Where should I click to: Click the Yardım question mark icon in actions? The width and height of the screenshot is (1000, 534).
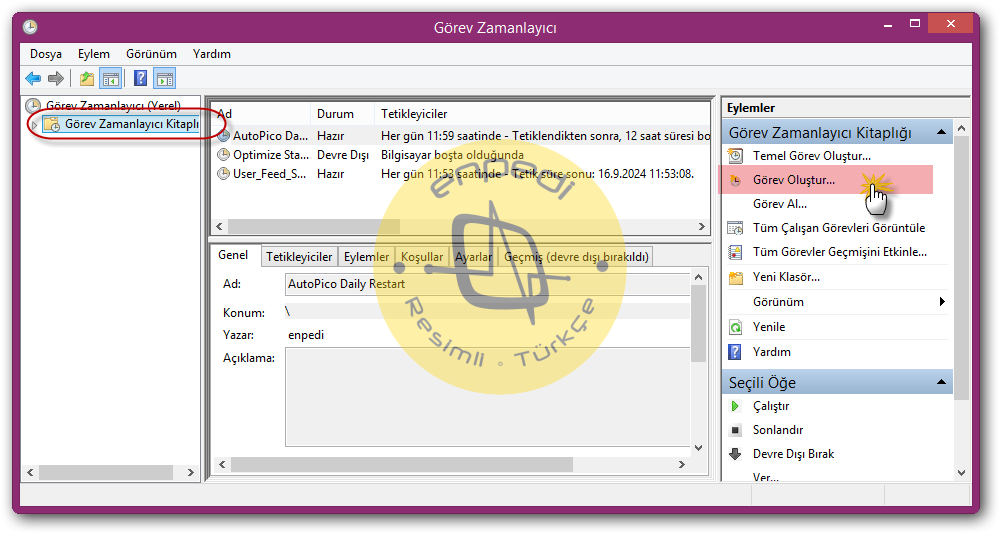click(x=735, y=352)
